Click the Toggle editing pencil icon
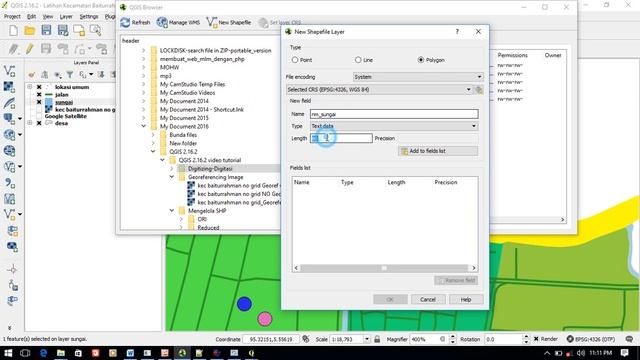The image size is (640, 360). 29,49
